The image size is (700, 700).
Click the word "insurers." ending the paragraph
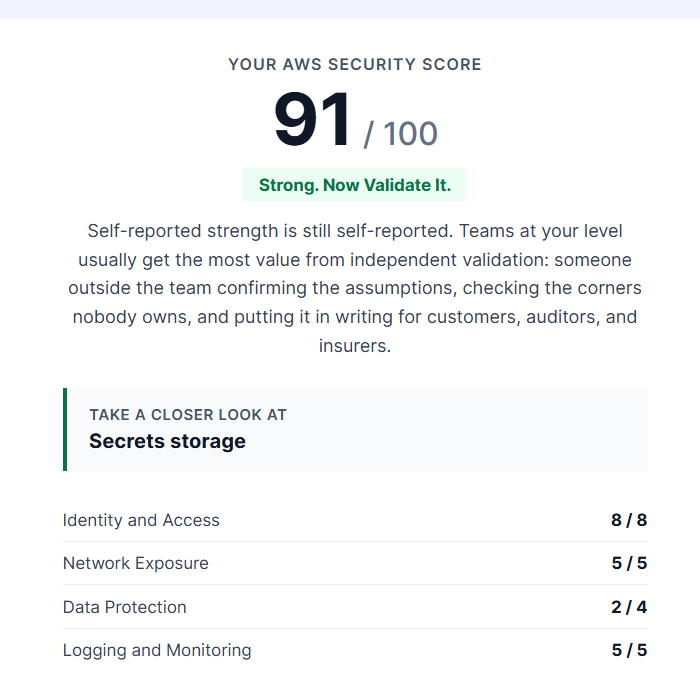pyautogui.click(x=355, y=346)
